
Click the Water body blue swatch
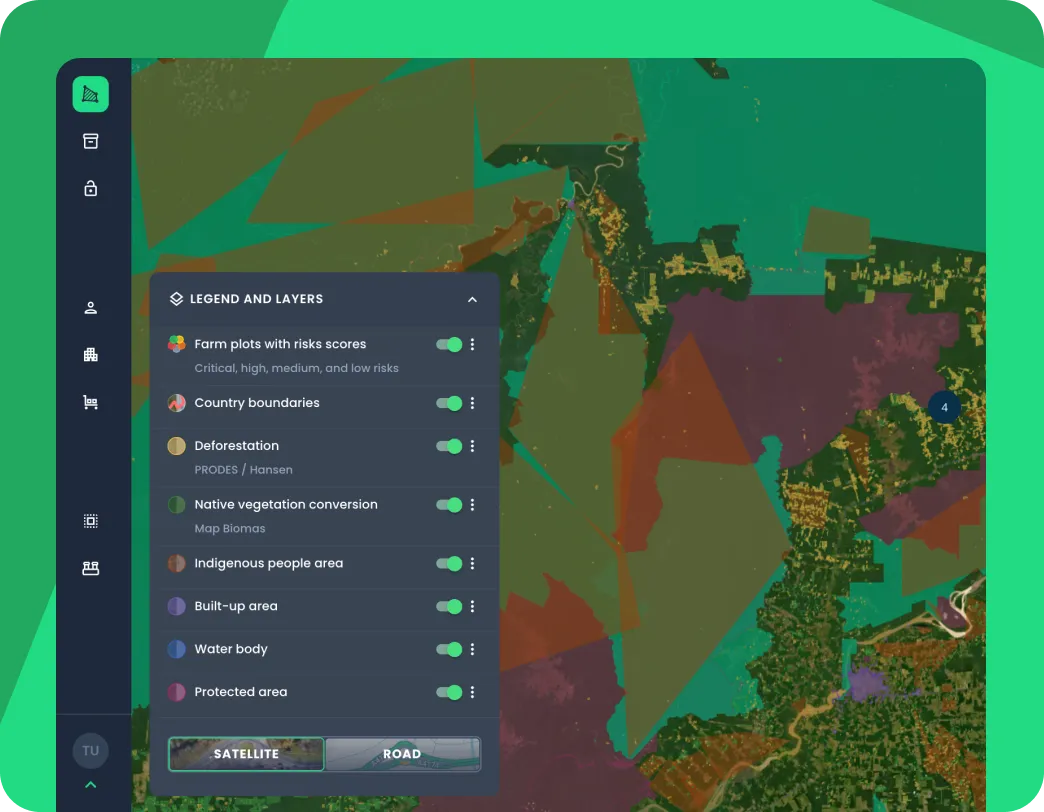(x=176, y=649)
